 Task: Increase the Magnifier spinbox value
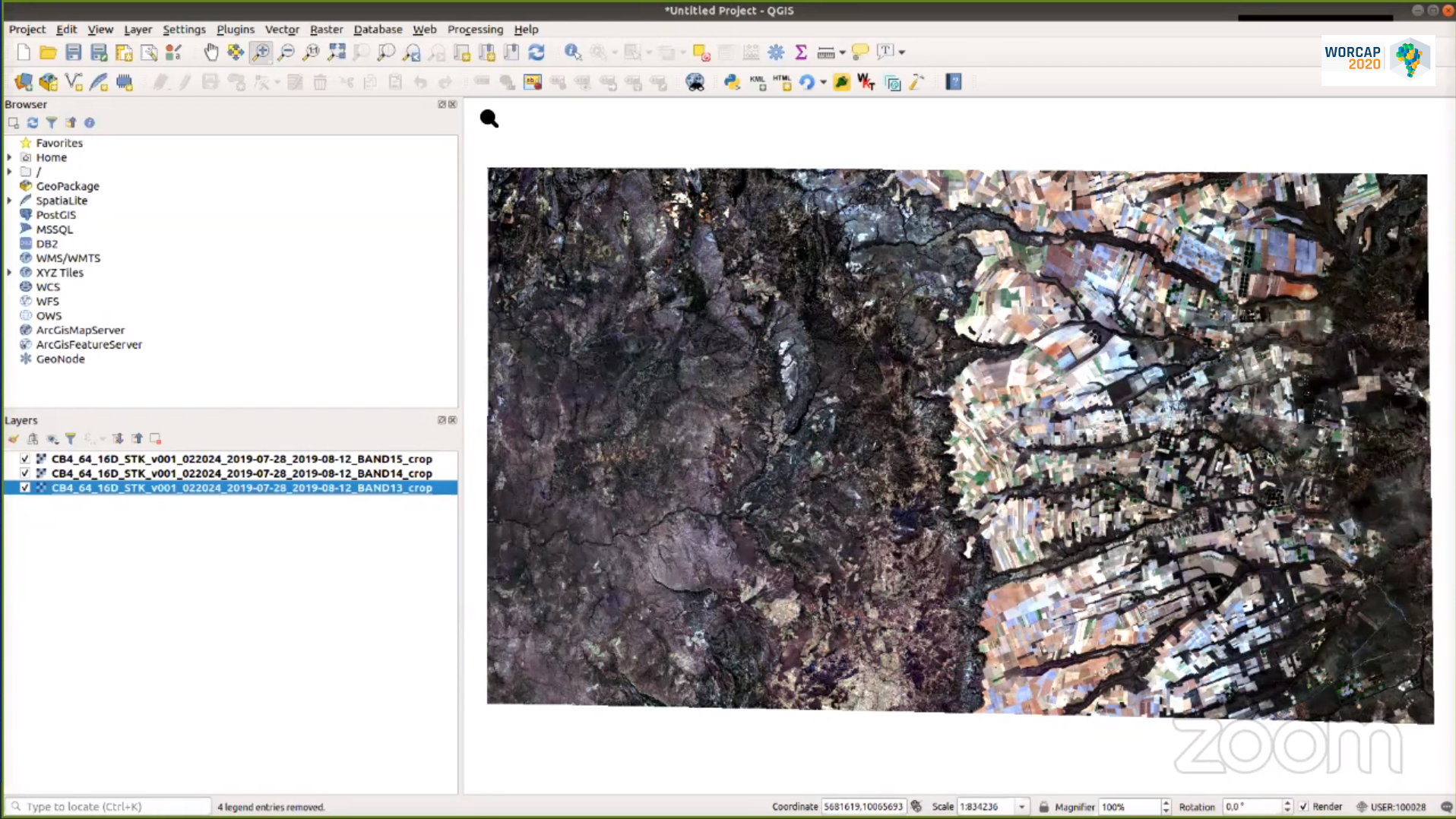pos(1166,803)
